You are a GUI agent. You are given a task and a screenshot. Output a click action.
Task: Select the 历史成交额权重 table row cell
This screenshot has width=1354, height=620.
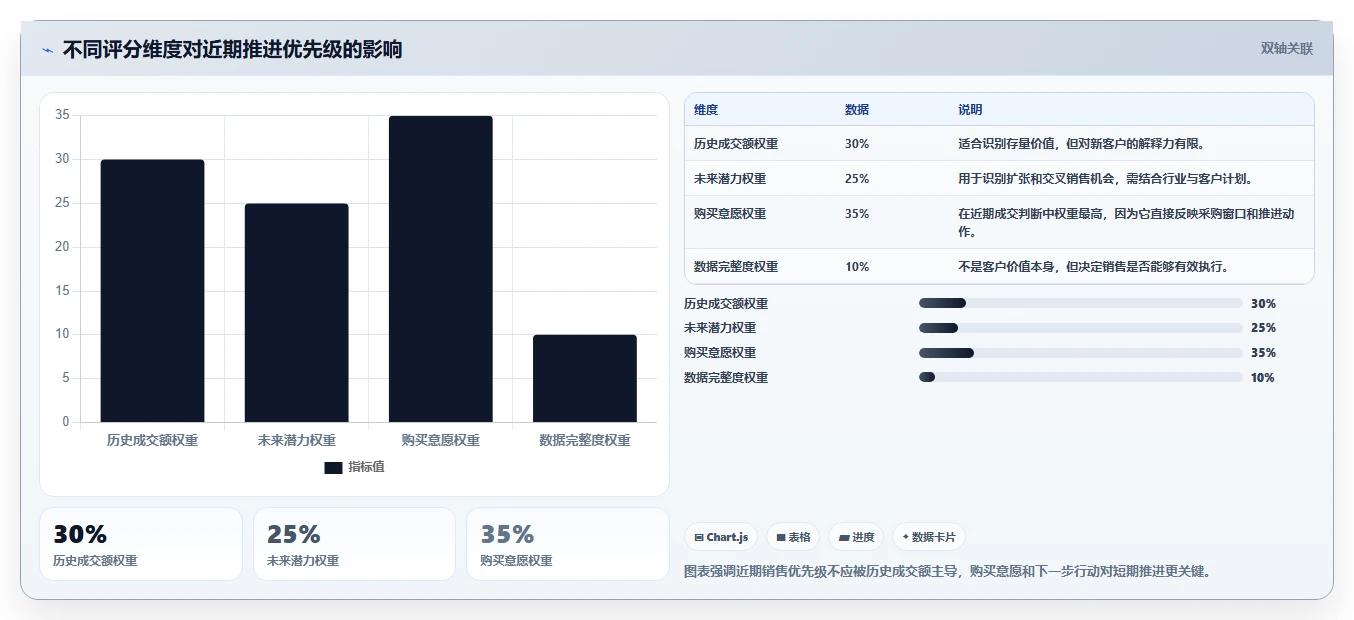(736, 144)
